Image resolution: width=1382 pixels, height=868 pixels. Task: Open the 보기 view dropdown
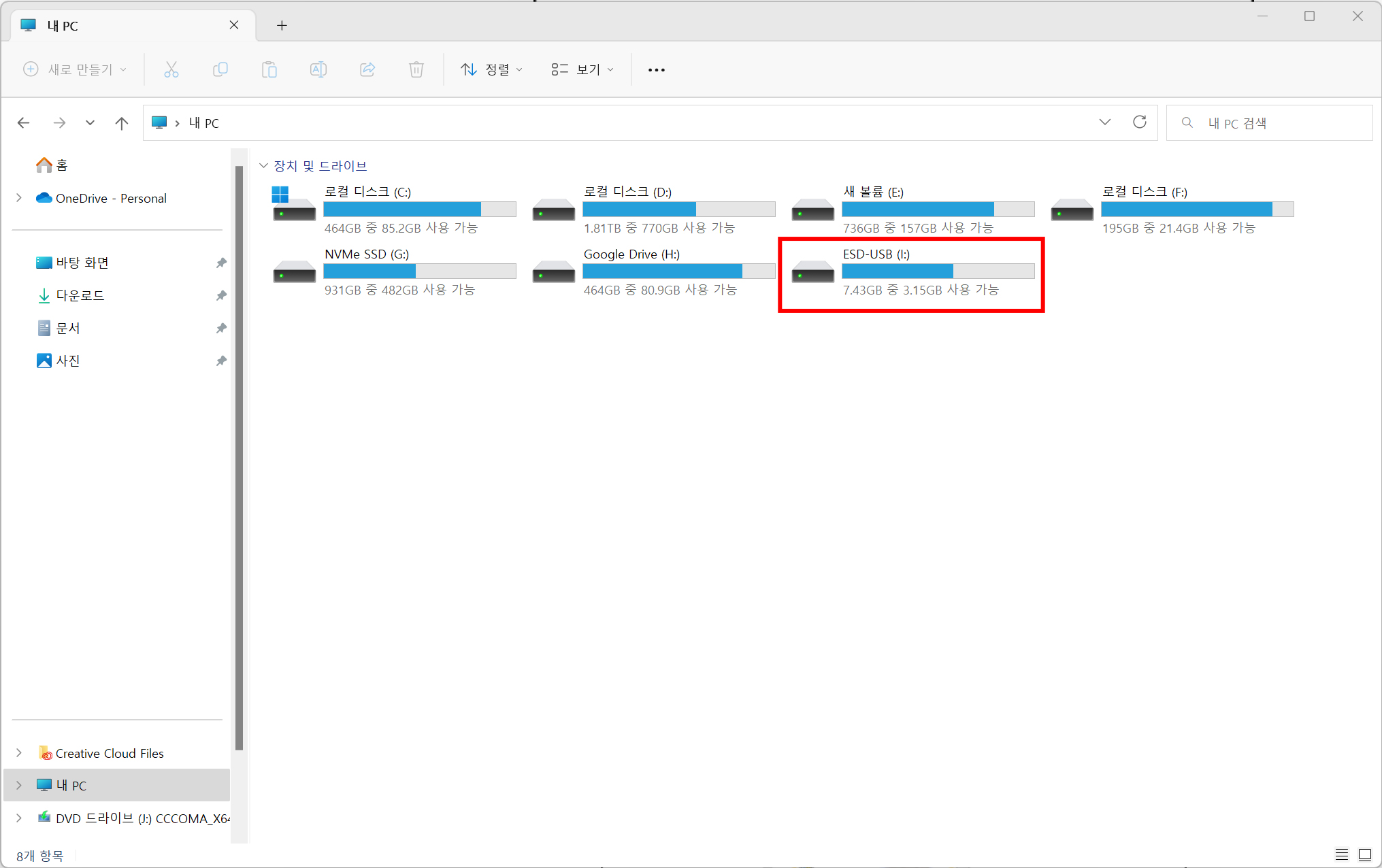[582, 69]
